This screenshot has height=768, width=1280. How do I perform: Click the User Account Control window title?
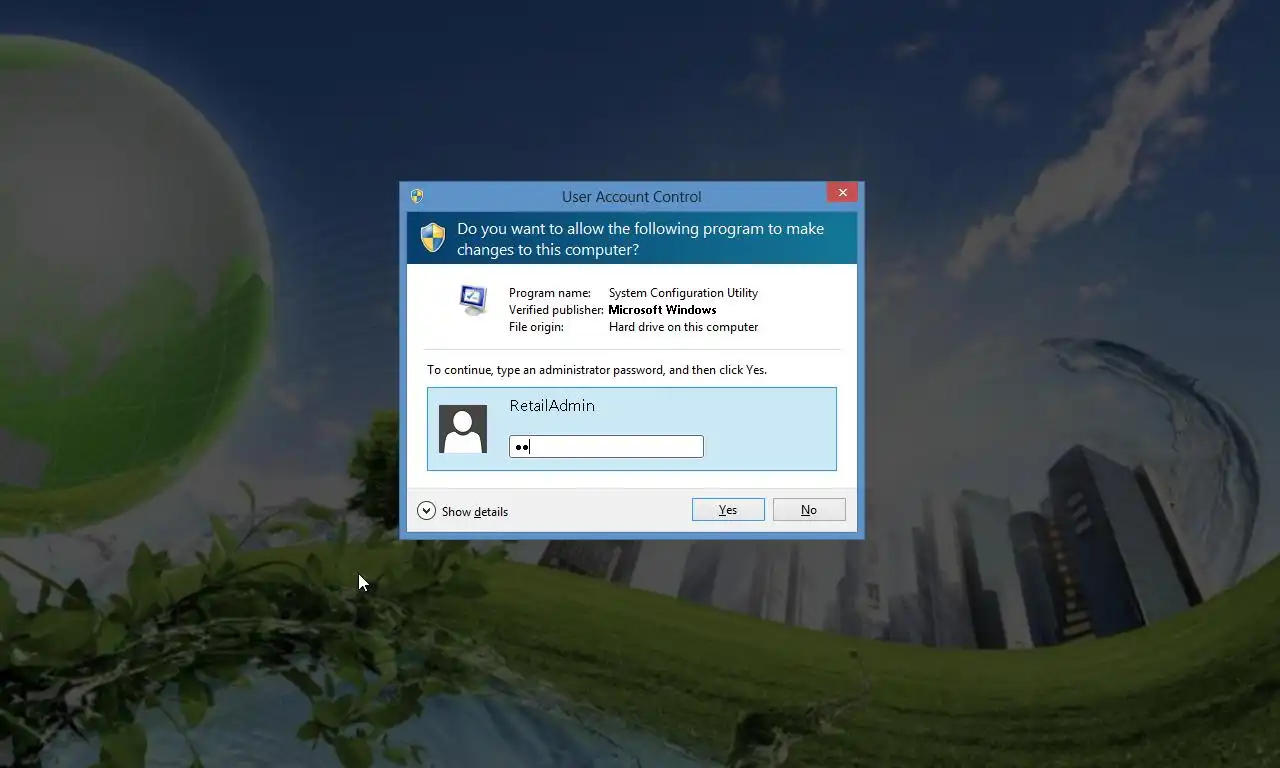pyautogui.click(x=631, y=197)
